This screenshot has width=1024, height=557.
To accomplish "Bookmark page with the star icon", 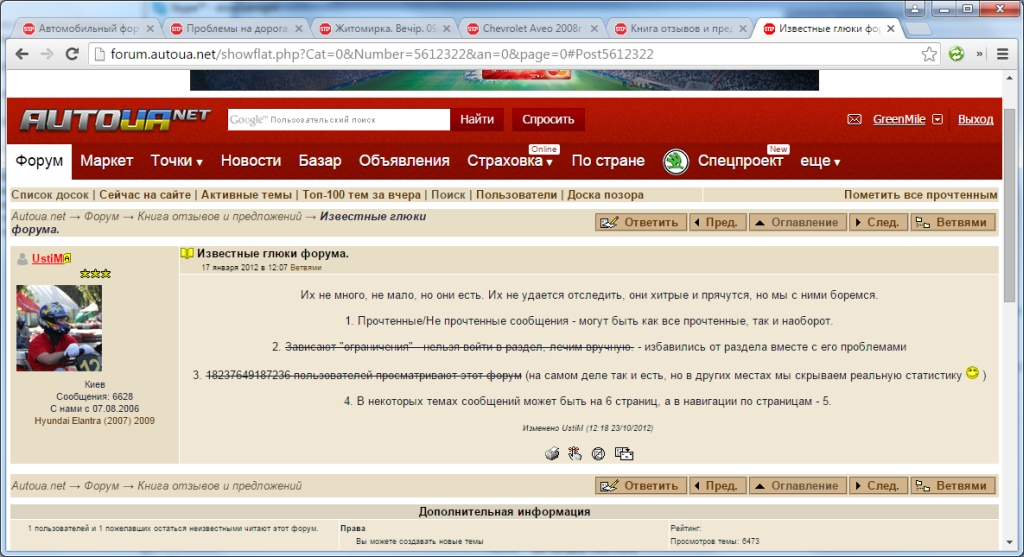I will coord(929,54).
